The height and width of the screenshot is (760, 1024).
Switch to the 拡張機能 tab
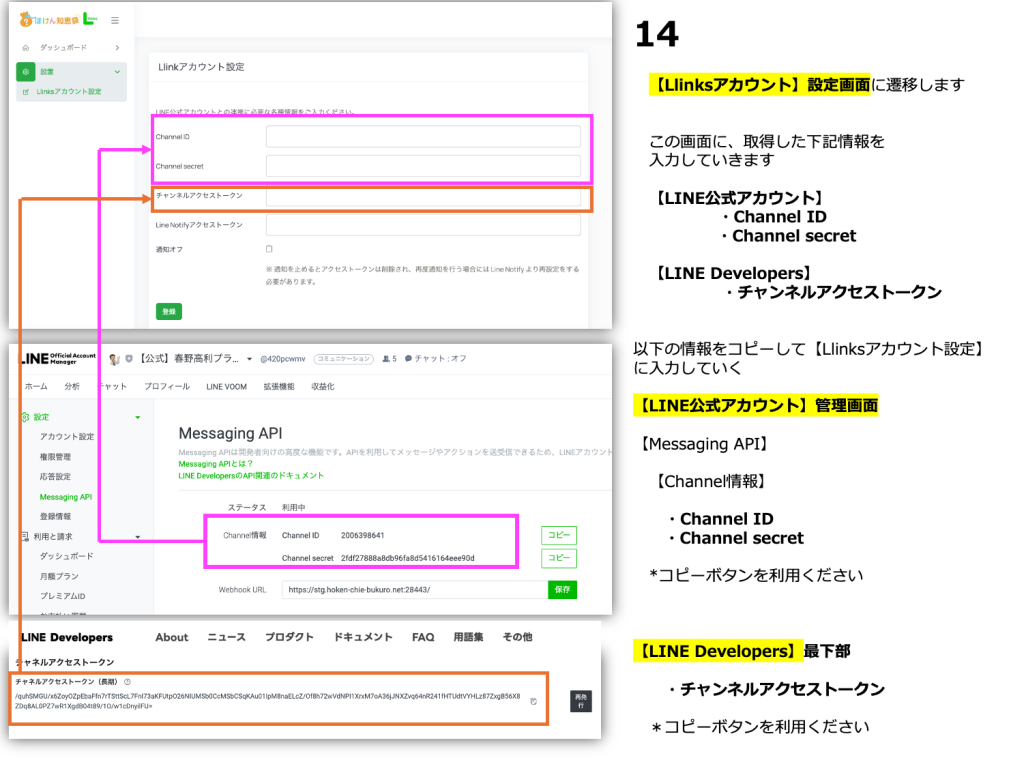click(x=279, y=387)
